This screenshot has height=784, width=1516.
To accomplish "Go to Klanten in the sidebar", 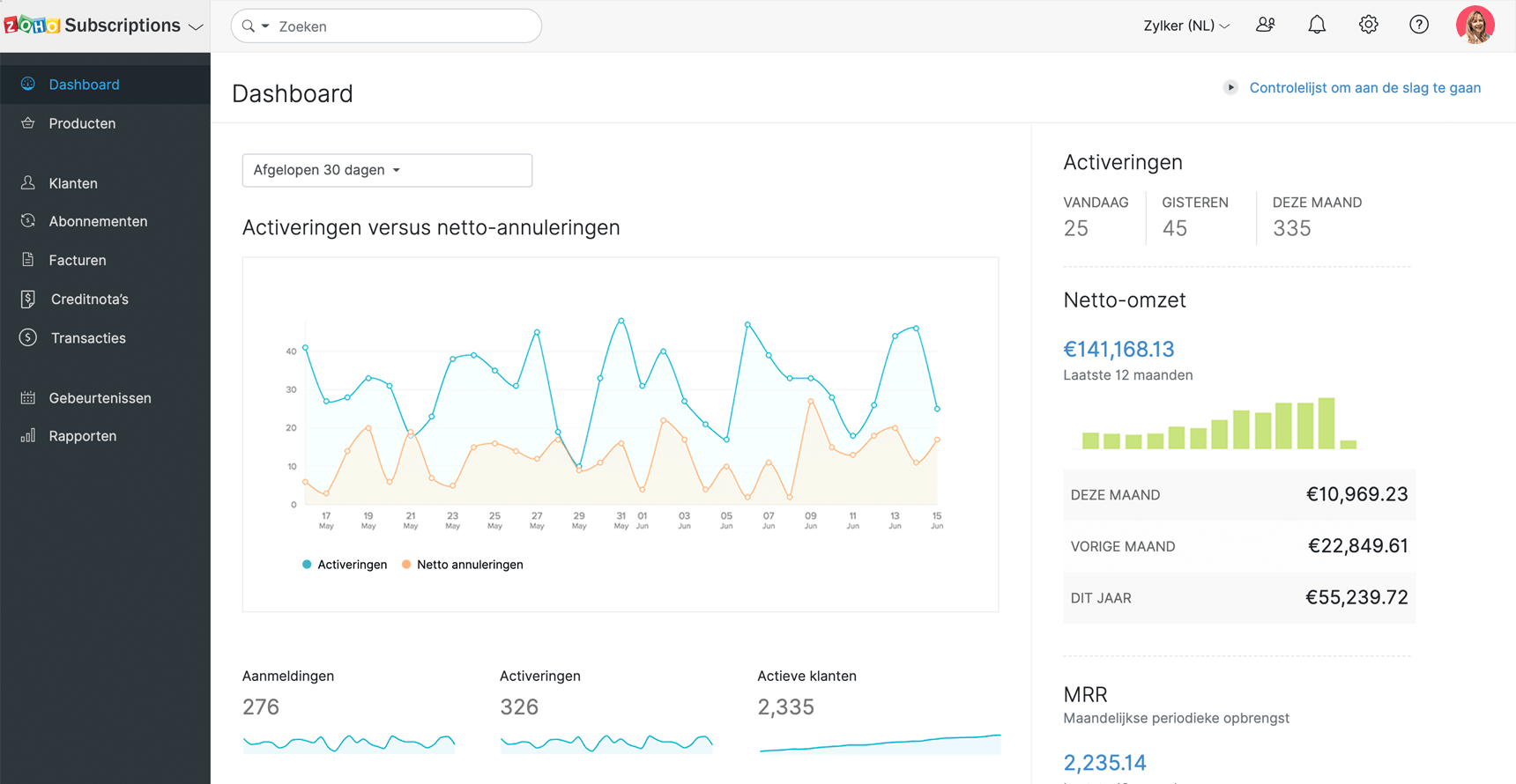I will [73, 183].
